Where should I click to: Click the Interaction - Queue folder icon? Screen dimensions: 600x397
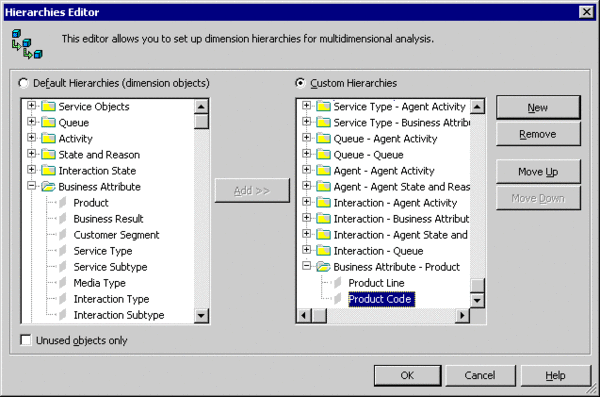click(323, 251)
